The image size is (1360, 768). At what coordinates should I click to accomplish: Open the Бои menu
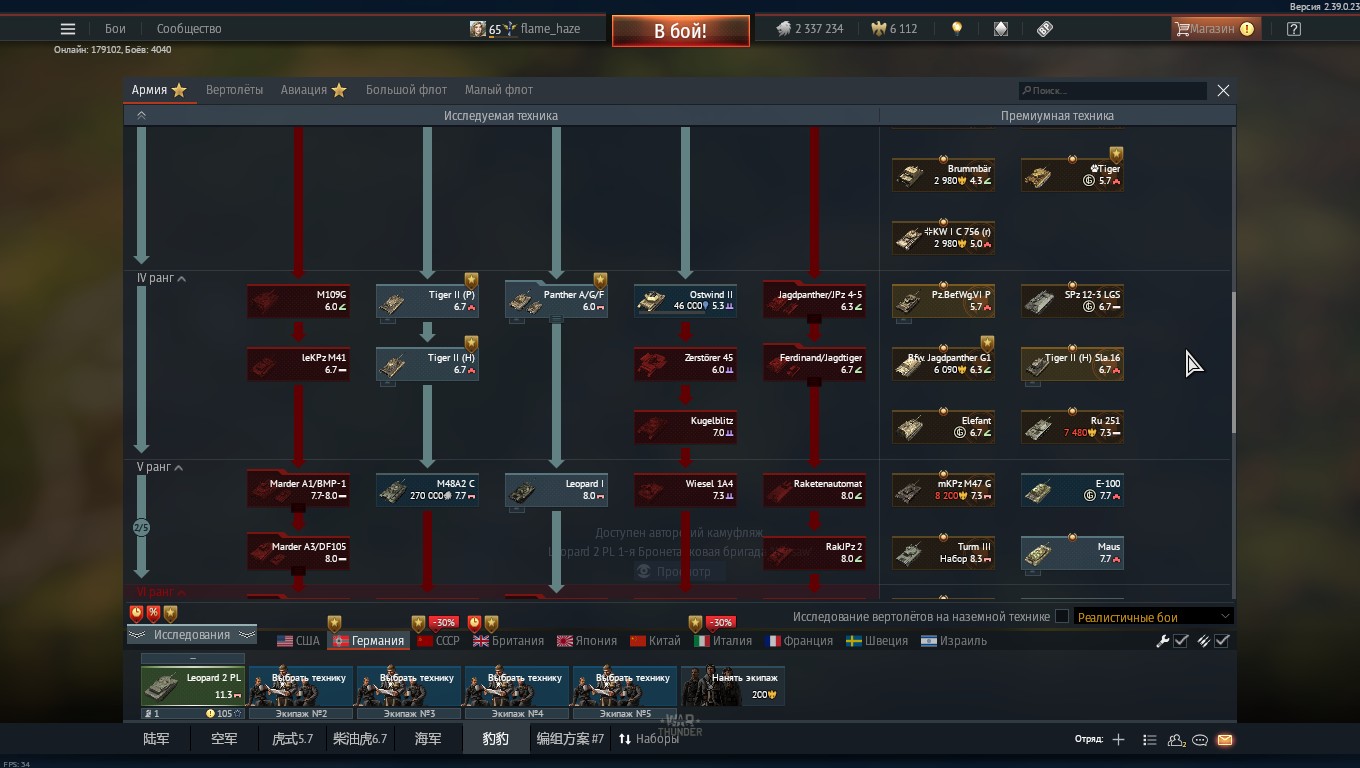click(x=116, y=29)
